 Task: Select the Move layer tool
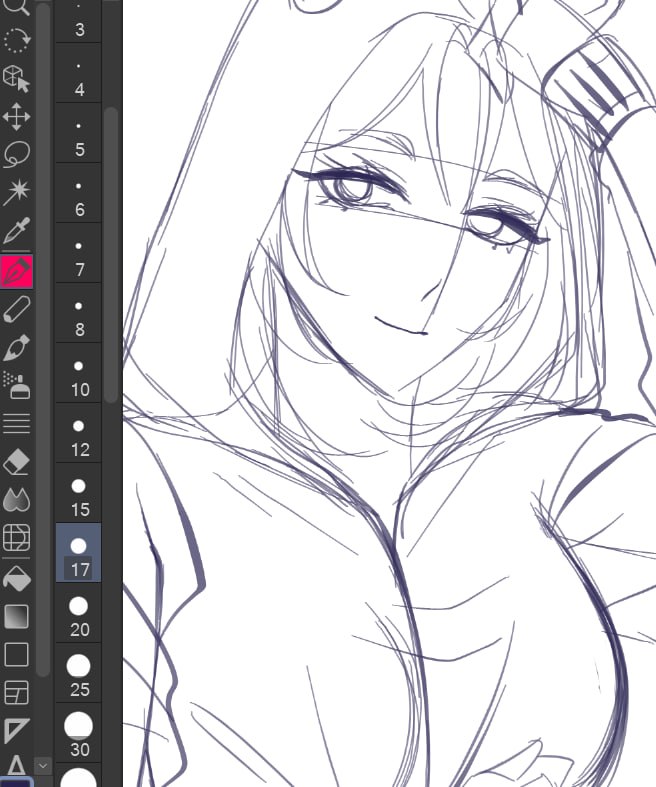17,116
